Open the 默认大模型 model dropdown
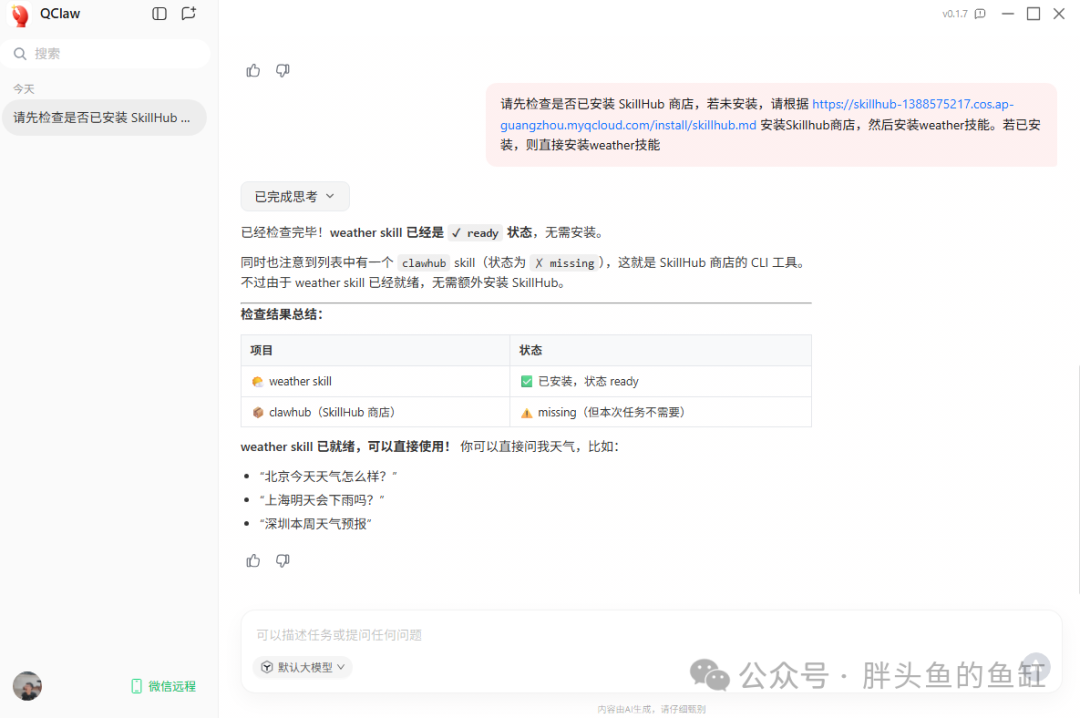The width and height of the screenshot is (1080, 718). coord(303,667)
